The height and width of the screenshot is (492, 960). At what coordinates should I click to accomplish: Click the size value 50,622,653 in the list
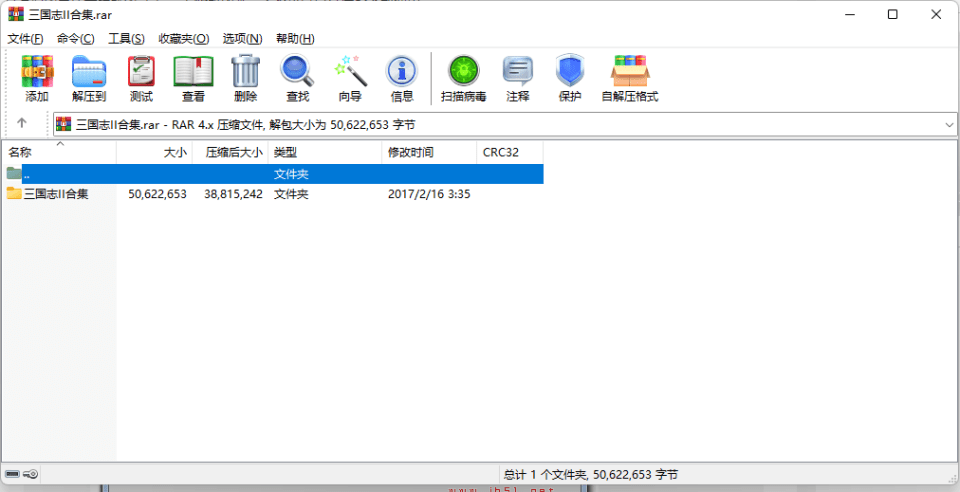(x=157, y=194)
